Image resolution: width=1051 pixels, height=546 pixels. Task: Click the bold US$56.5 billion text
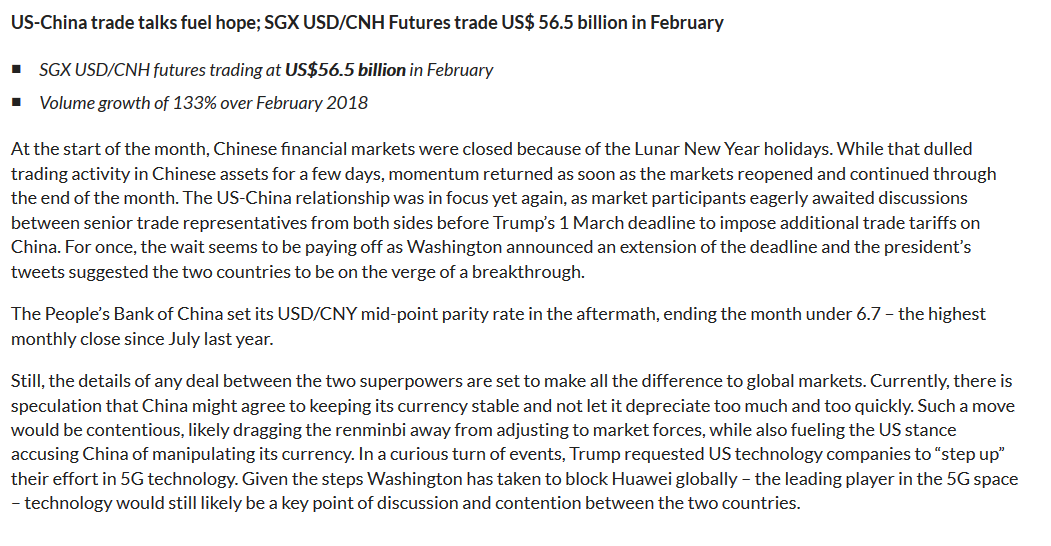pyautogui.click(x=345, y=70)
